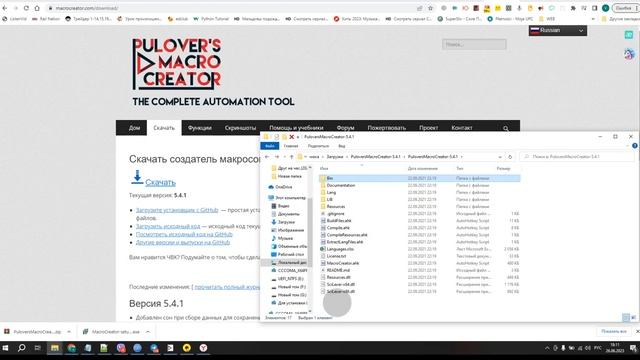Click the Explorer search box
Viewport: 640px width, 360px height.
(x=576, y=157)
